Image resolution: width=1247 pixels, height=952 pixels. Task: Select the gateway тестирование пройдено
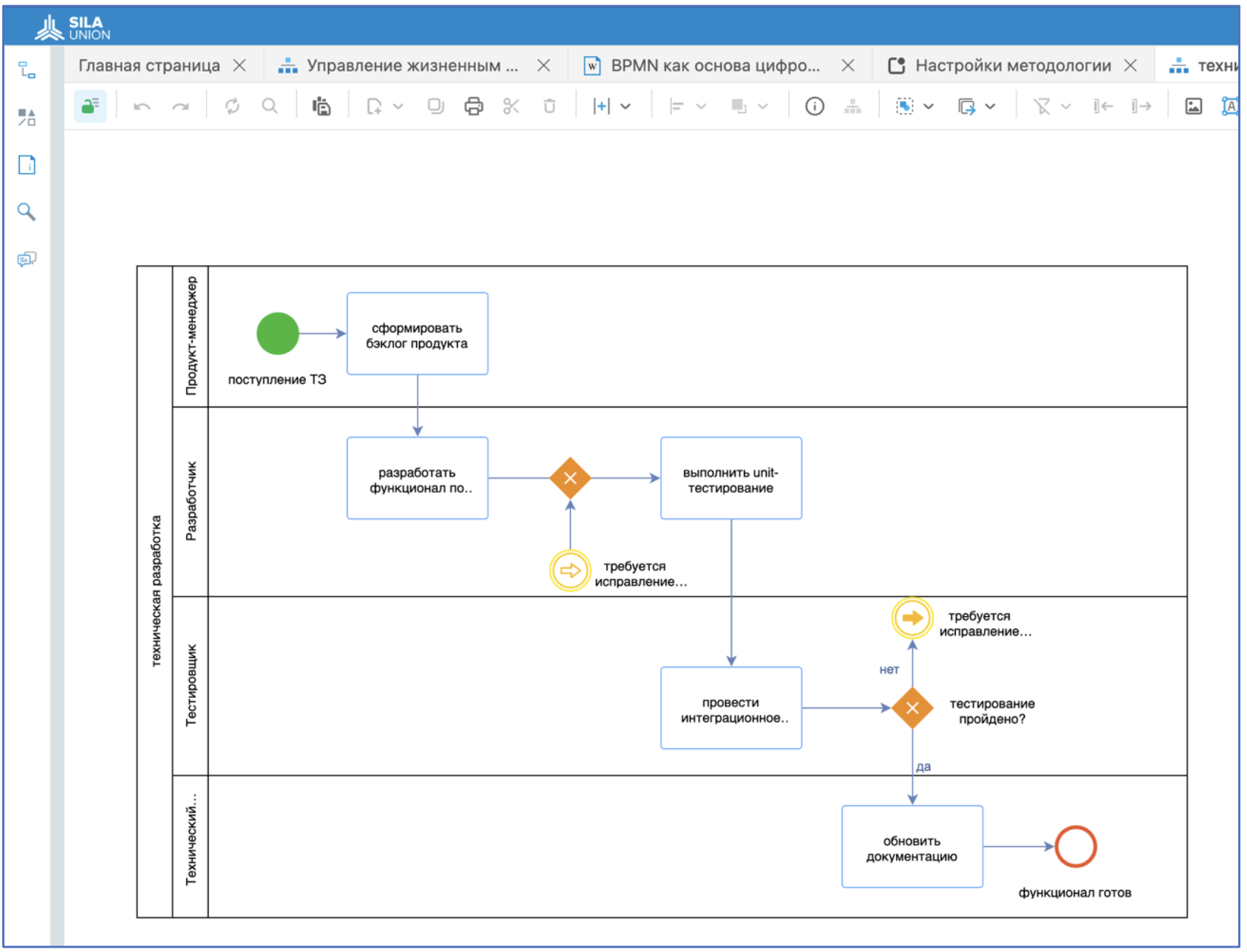point(912,707)
